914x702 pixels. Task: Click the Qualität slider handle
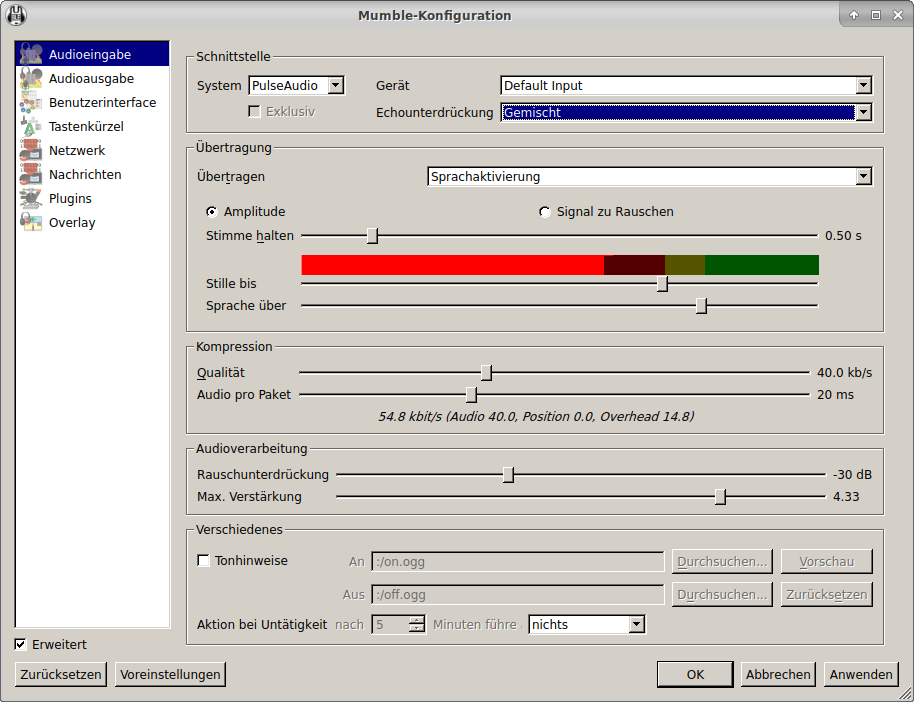487,373
